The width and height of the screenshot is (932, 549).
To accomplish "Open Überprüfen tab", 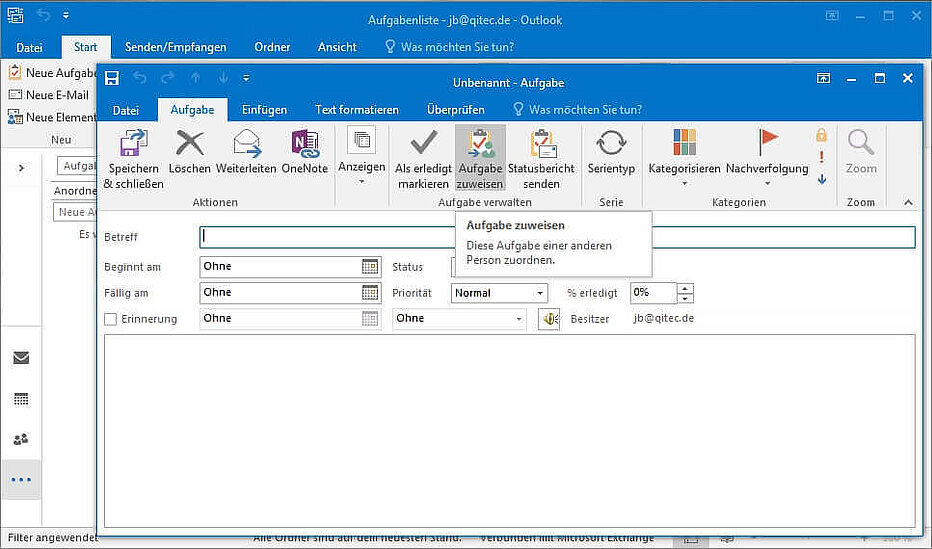I will pyautogui.click(x=455, y=110).
